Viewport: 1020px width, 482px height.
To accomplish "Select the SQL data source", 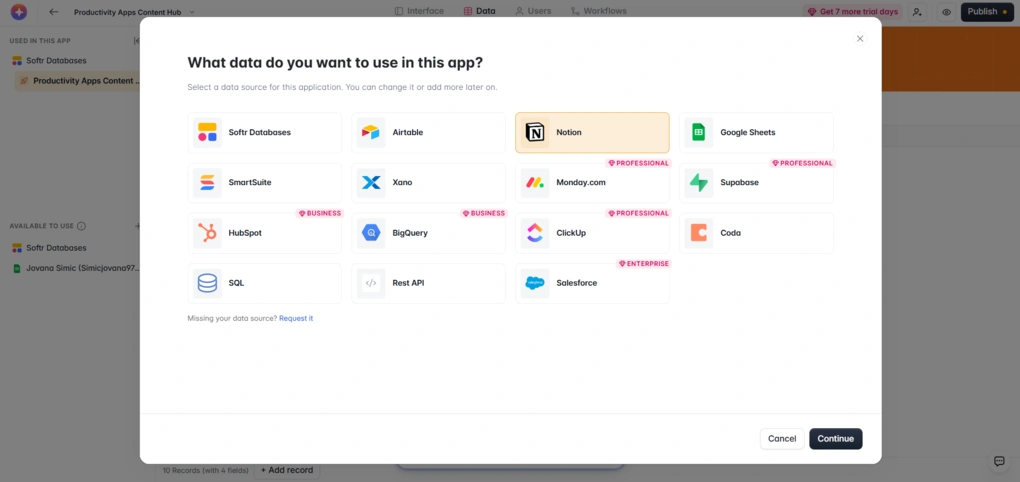I will (265, 283).
